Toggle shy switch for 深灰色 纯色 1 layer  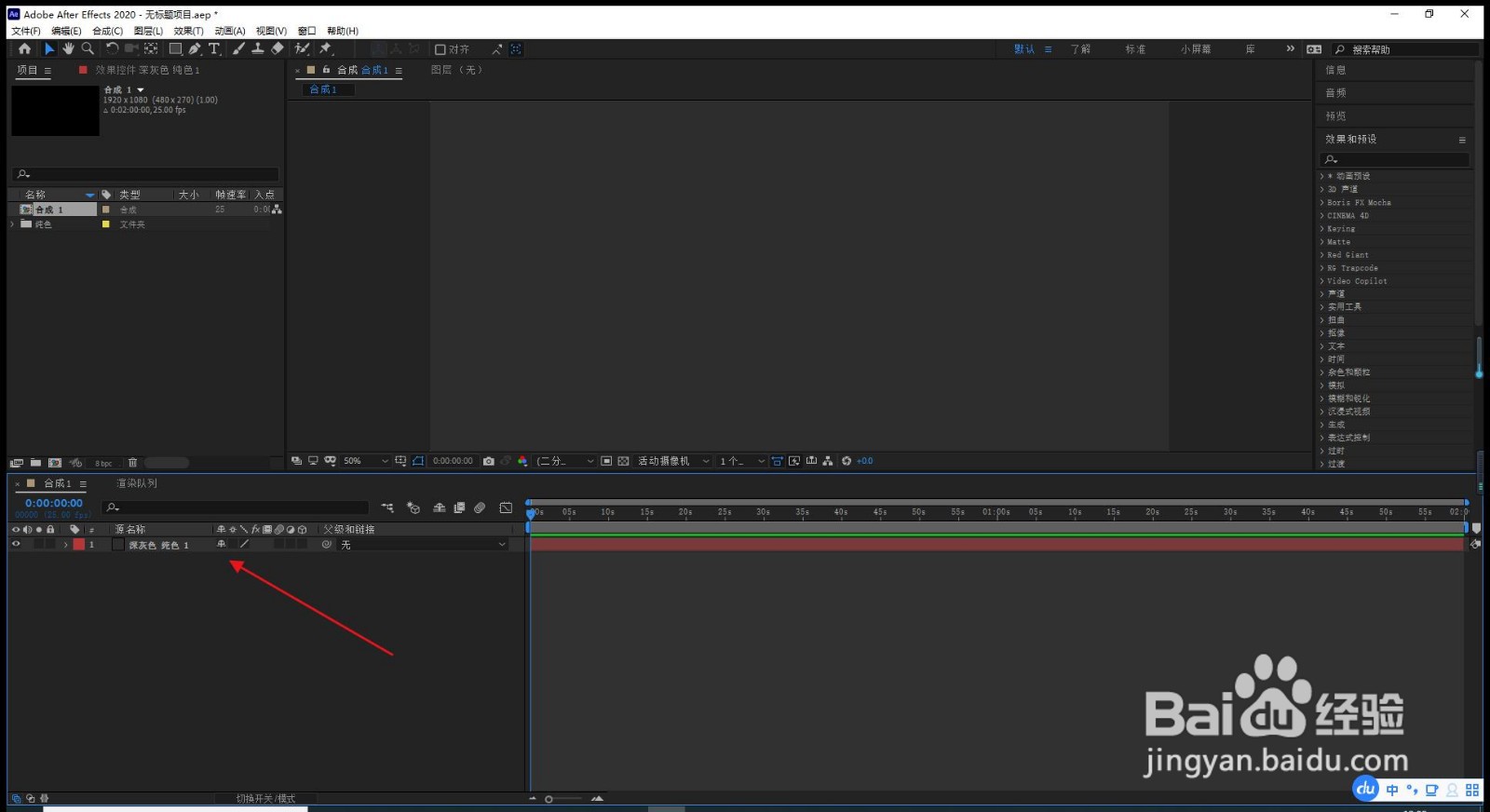coord(221,545)
